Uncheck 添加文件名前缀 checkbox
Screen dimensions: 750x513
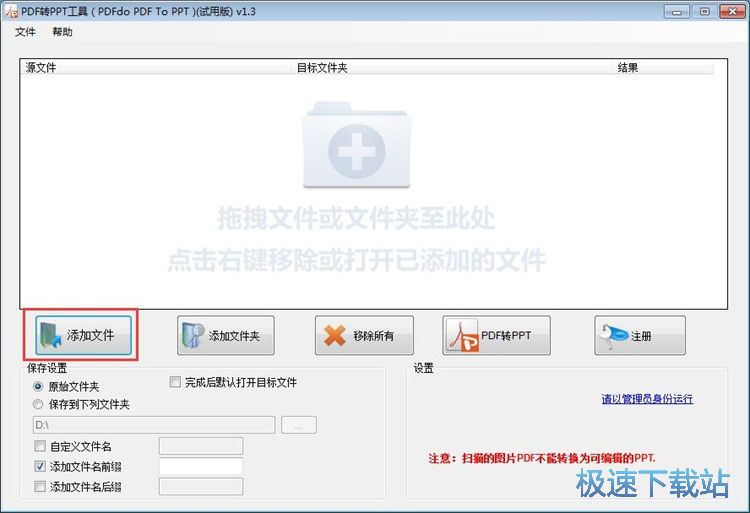point(40,466)
